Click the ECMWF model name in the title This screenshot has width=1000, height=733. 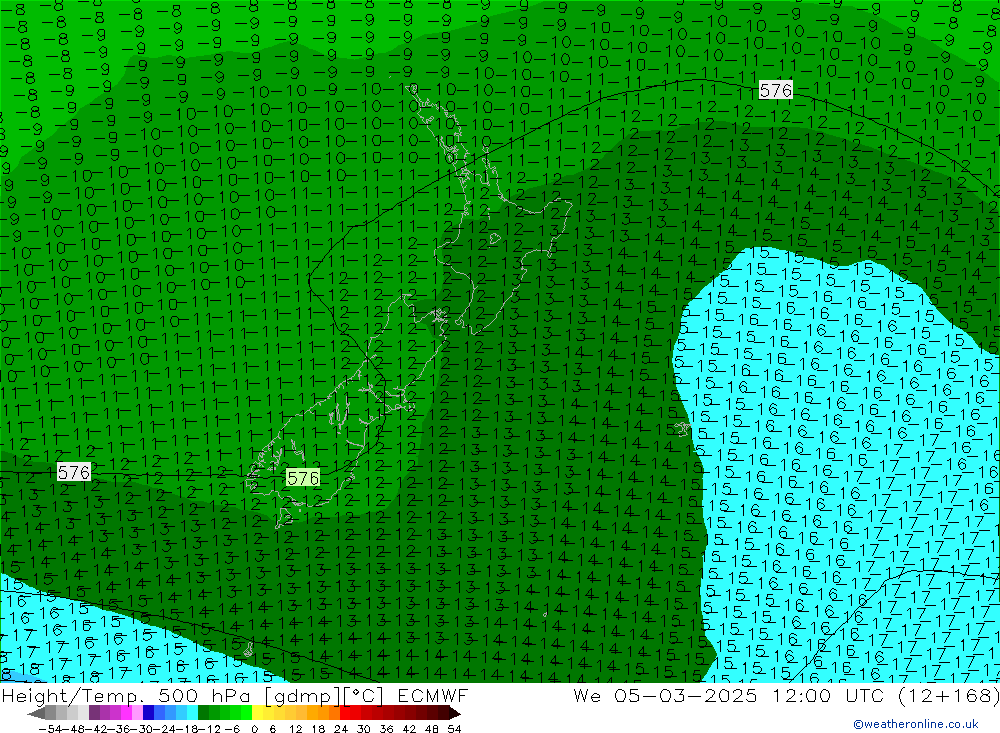pos(433,695)
